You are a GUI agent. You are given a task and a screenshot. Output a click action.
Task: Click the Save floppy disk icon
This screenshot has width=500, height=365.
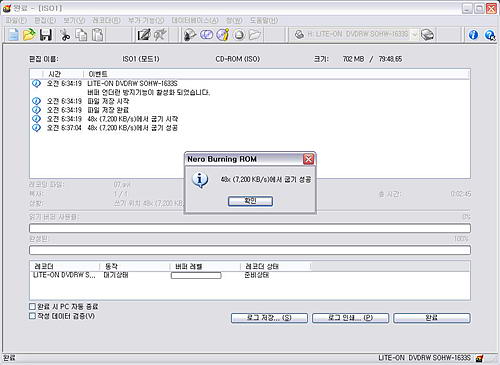[x=46, y=35]
